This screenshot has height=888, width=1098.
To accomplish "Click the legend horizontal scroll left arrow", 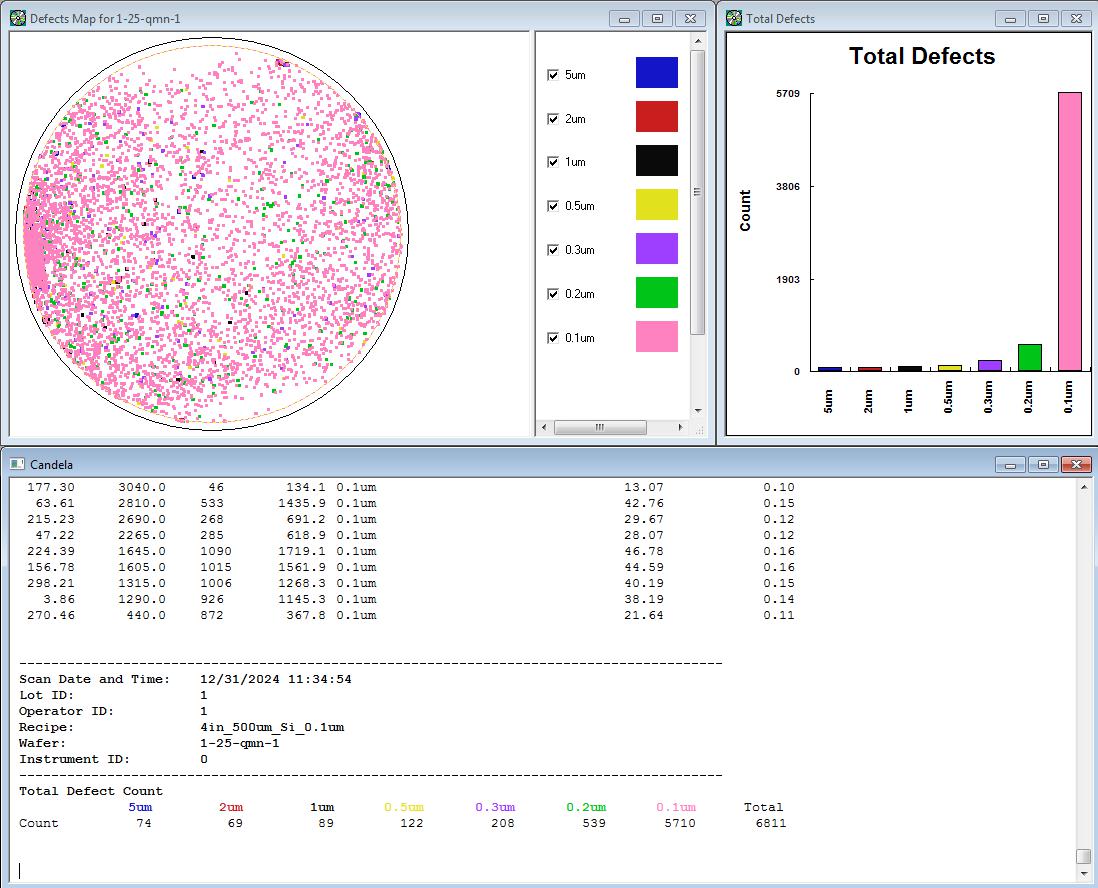I will tap(545, 427).
